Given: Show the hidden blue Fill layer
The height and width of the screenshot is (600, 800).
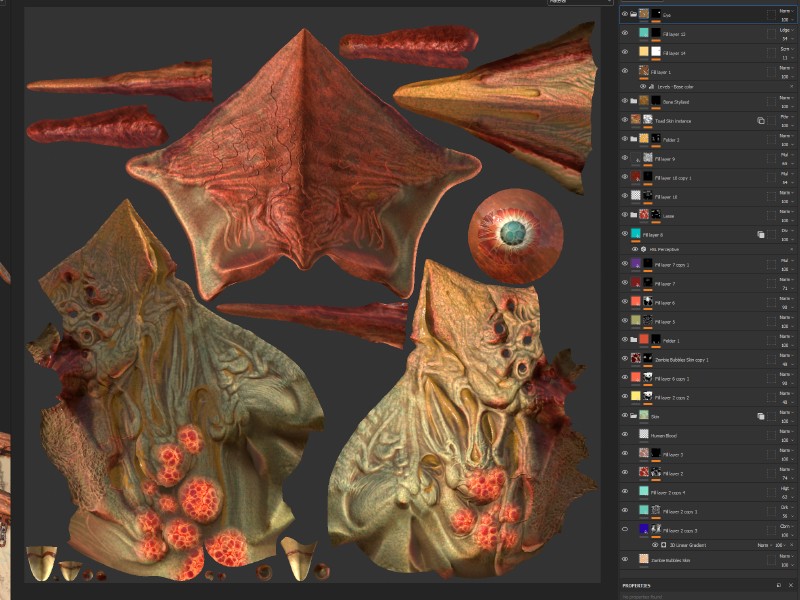Looking at the screenshot, I should (x=625, y=530).
